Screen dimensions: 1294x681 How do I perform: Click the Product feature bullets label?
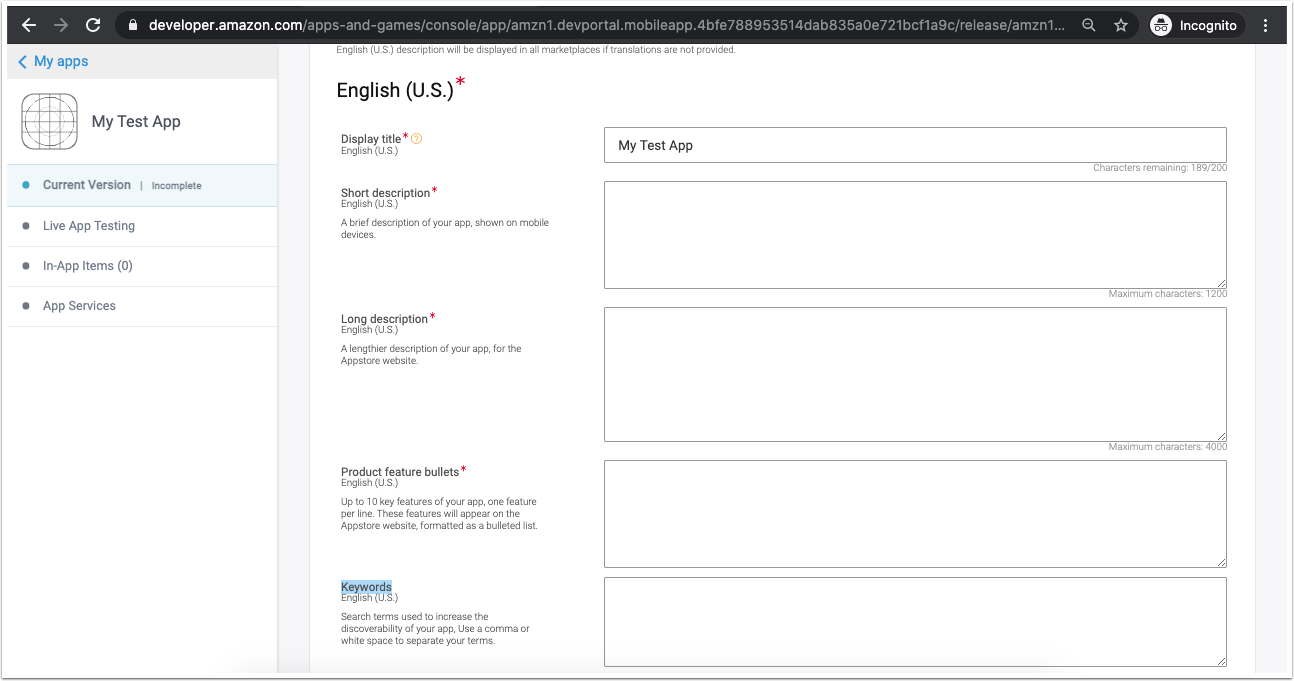[x=399, y=472]
